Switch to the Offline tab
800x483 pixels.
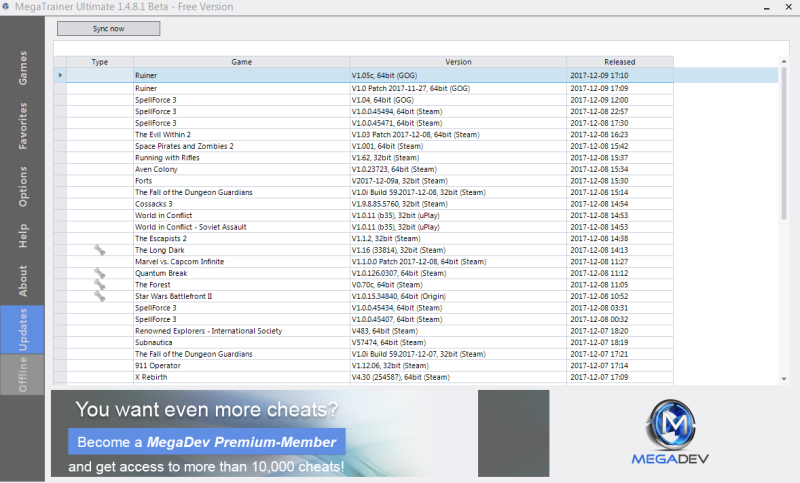pyautogui.click(x=22, y=374)
